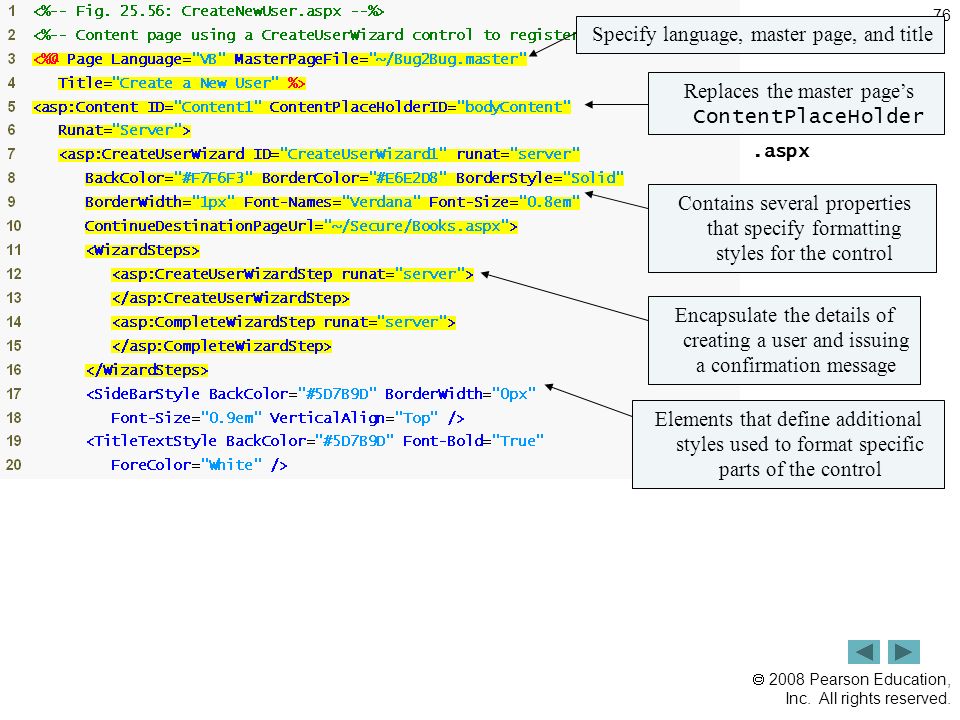Click ForeColor="White" on line 20

[x=199, y=465]
